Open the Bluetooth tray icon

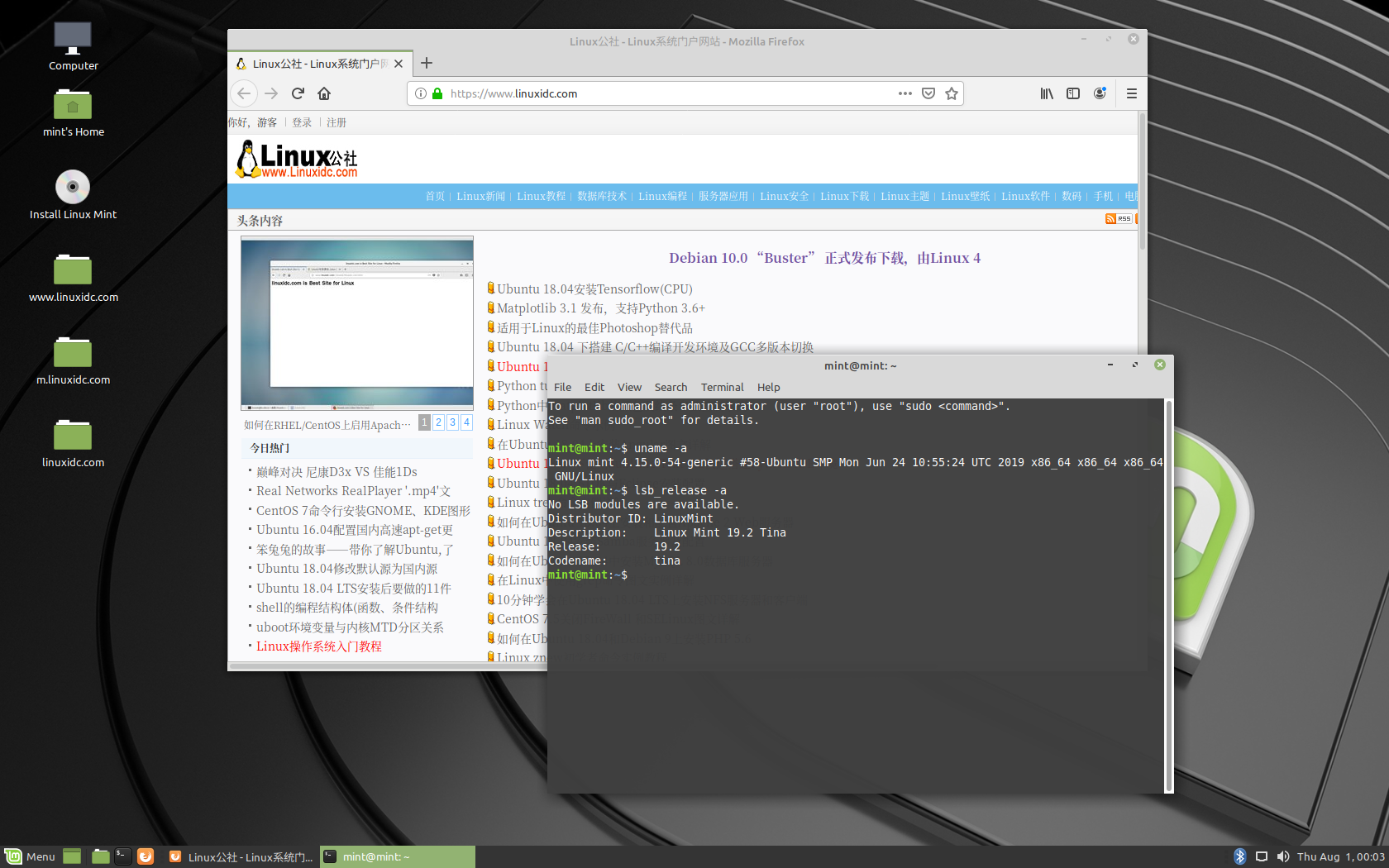[x=1239, y=856]
